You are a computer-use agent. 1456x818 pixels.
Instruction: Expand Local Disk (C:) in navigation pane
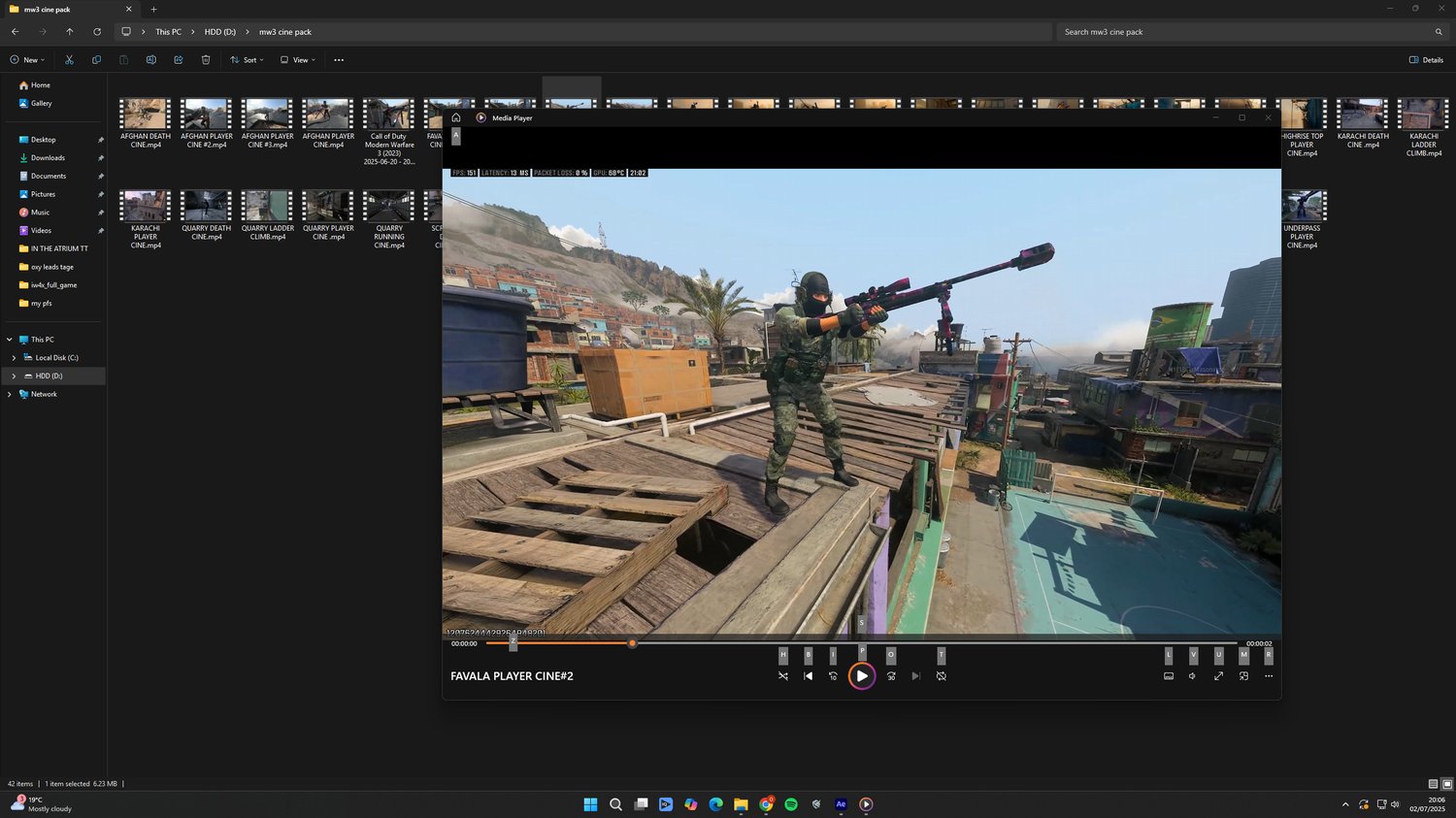pyautogui.click(x=14, y=358)
